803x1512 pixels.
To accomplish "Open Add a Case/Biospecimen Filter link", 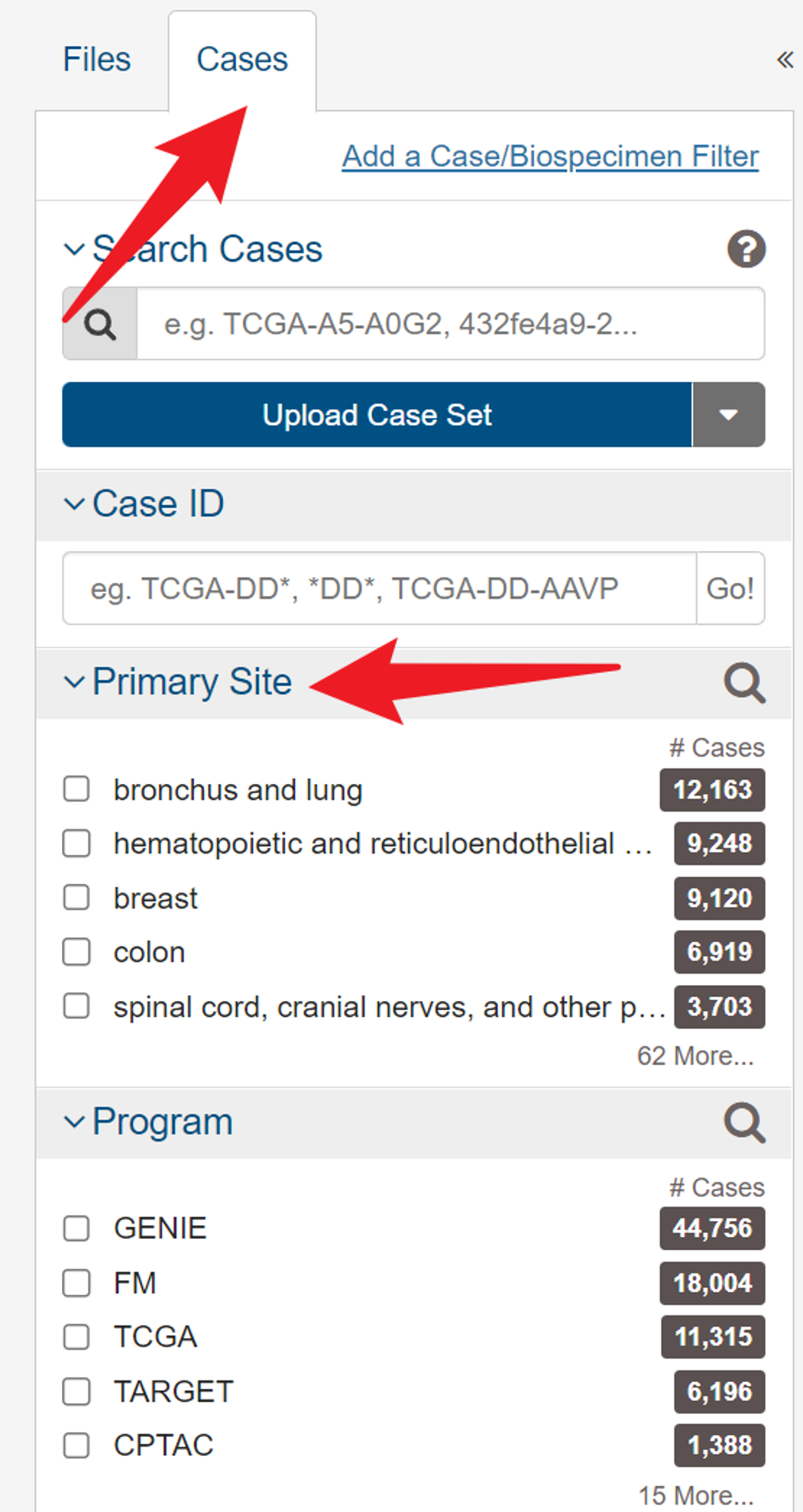I will pos(550,156).
